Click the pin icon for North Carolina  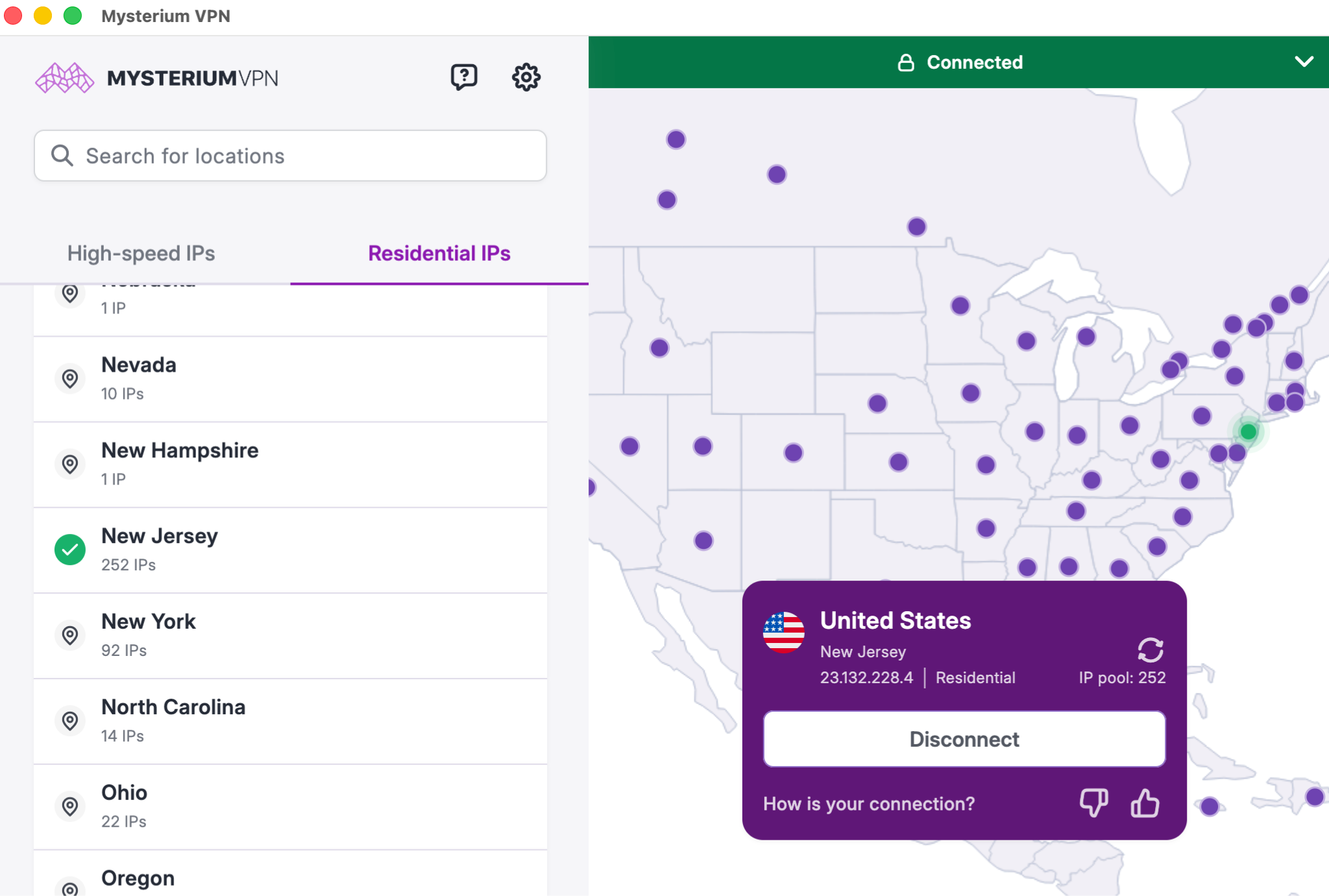[70, 721]
